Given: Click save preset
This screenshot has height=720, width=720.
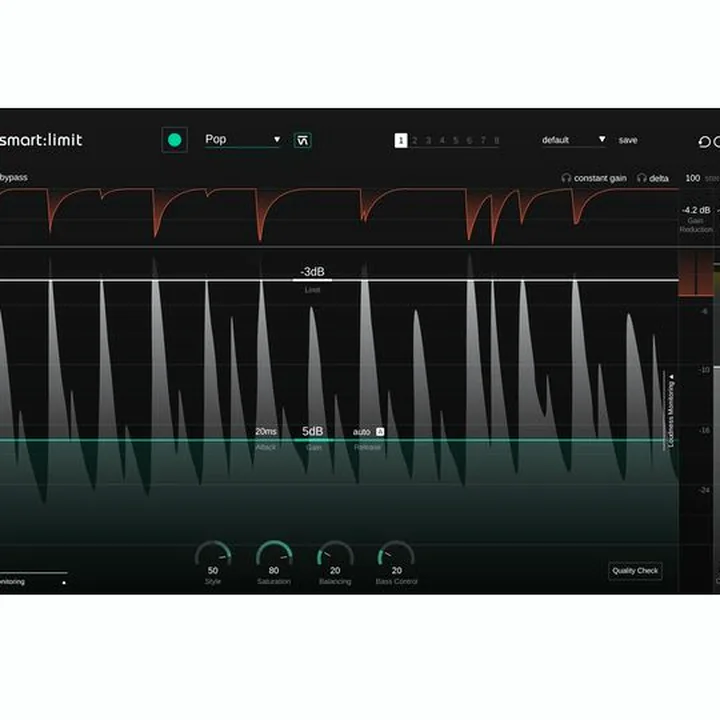Looking at the screenshot, I should click(628, 140).
